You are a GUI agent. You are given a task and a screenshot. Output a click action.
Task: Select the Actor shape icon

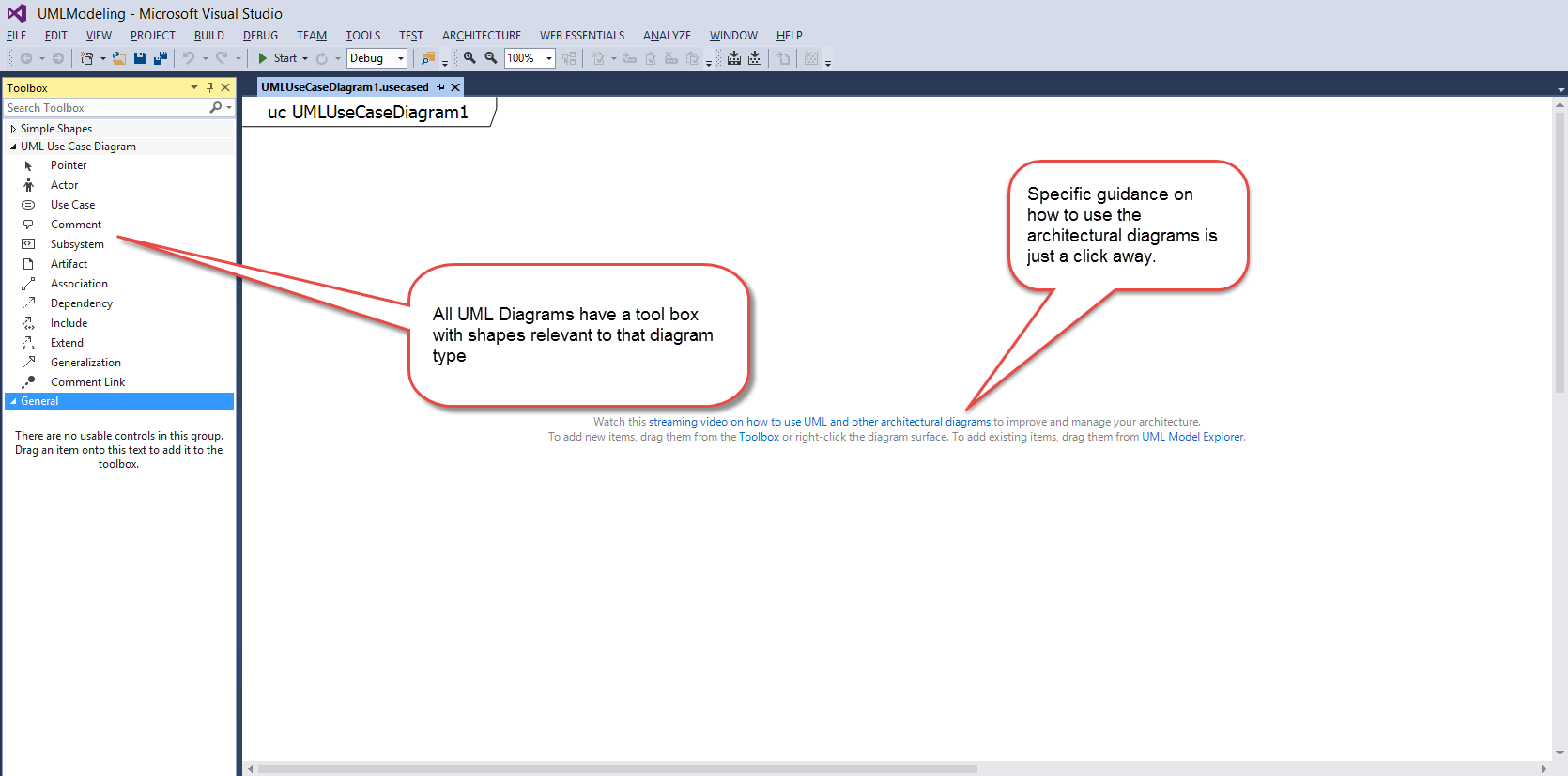(x=28, y=185)
